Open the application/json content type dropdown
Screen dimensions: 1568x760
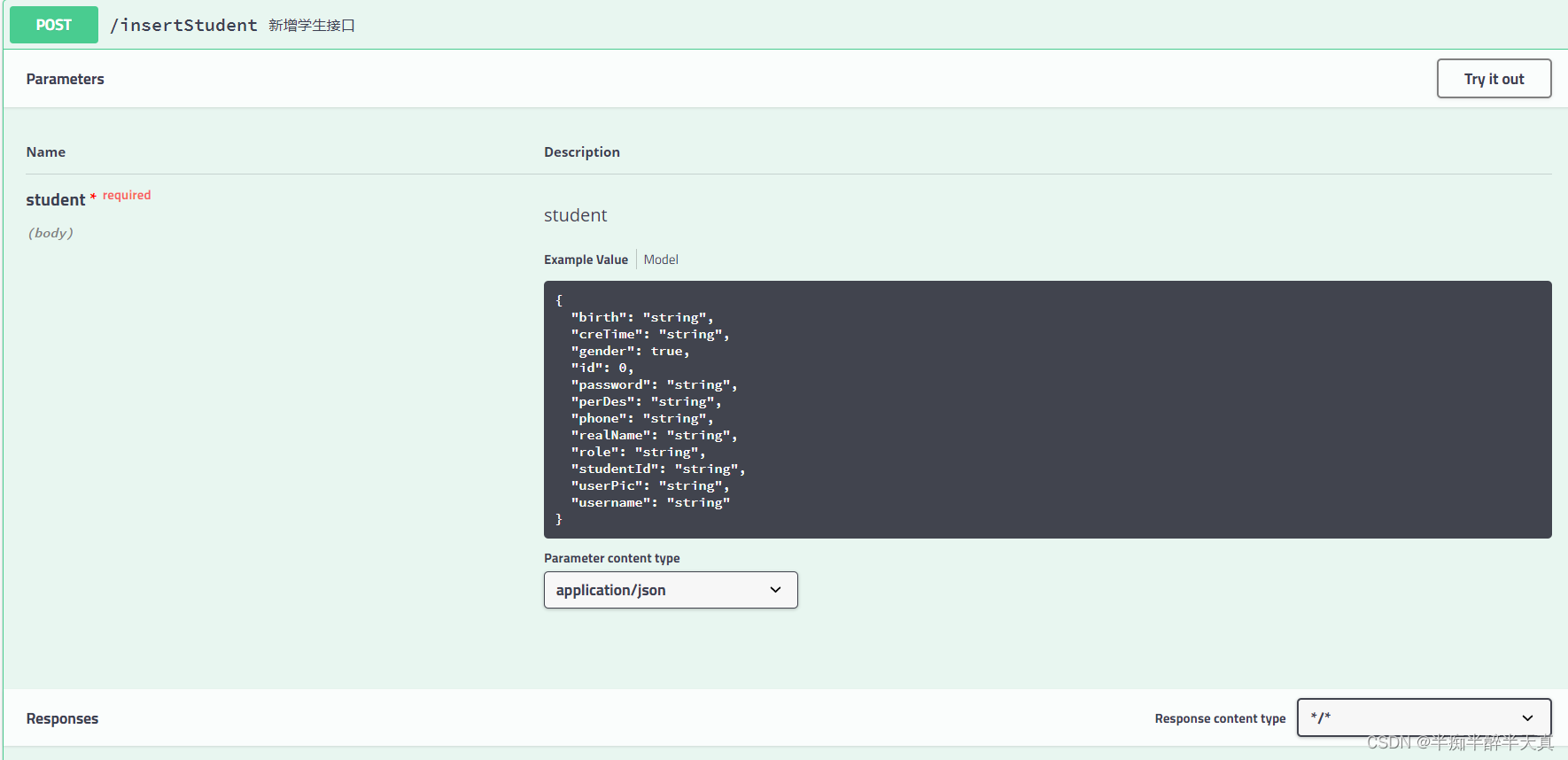tap(671, 590)
